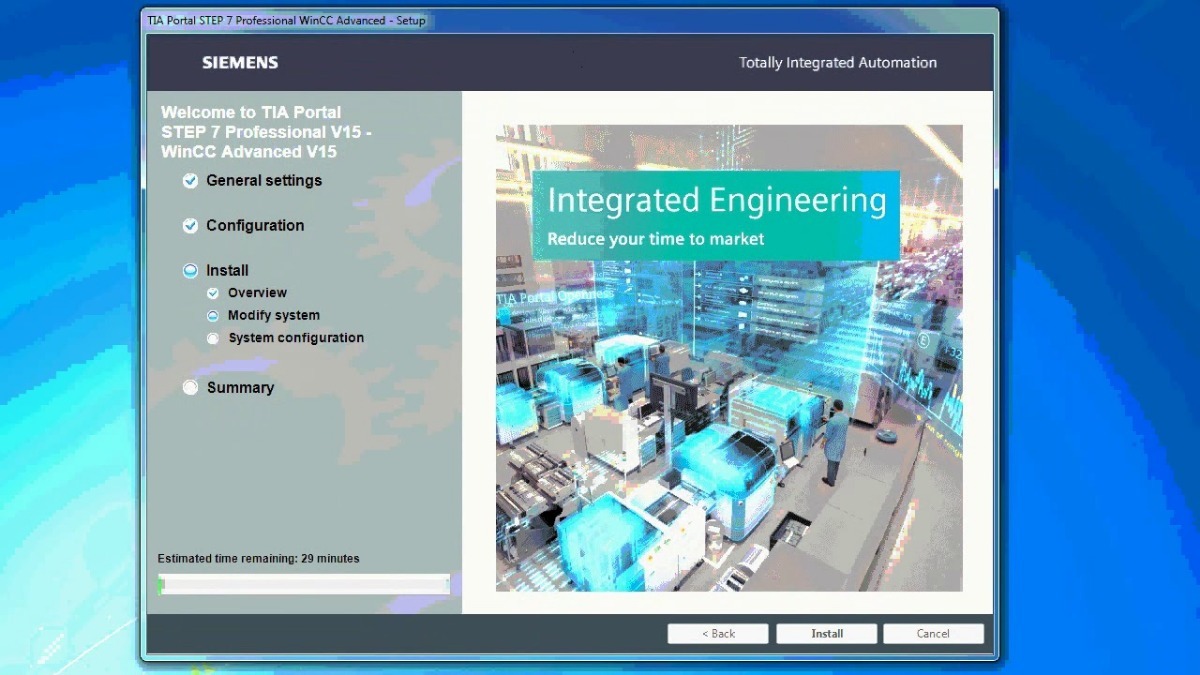Click the Install button
1200x675 pixels.
point(827,634)
